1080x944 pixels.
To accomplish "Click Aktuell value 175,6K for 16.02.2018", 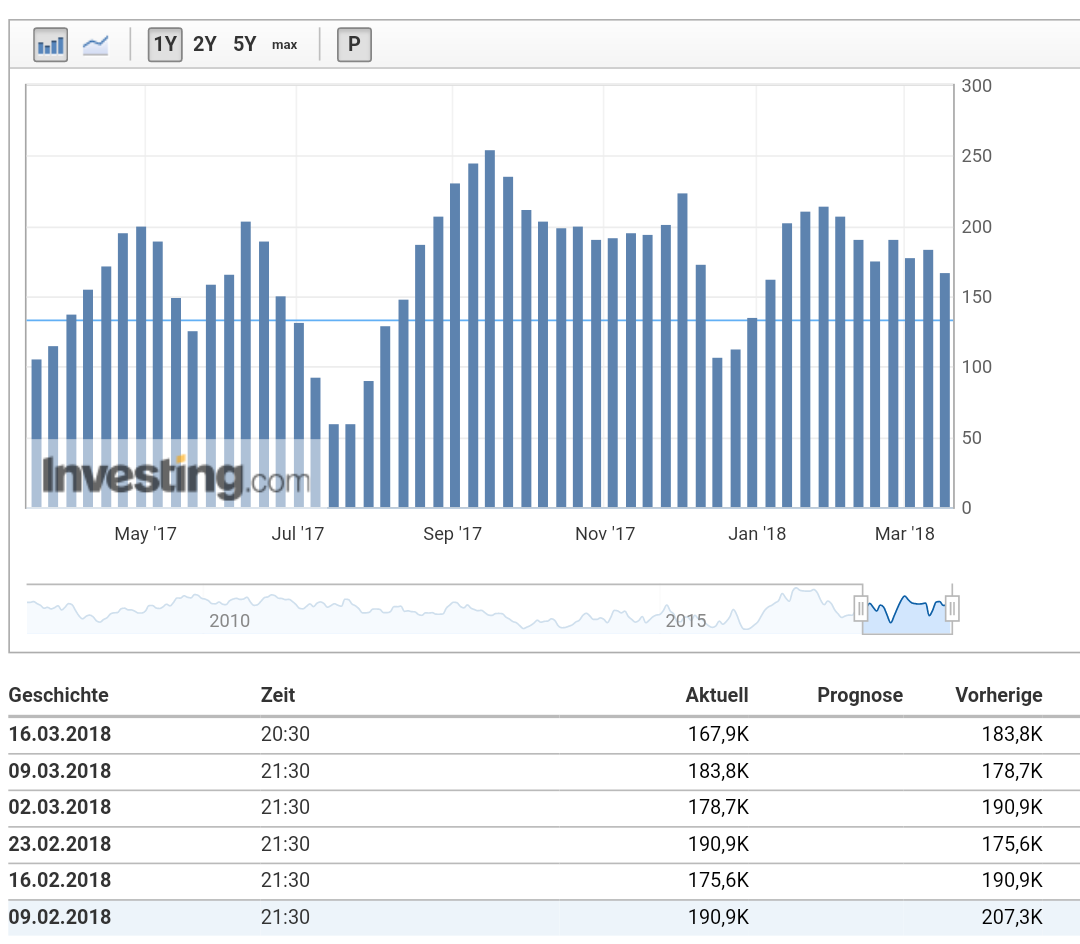I will (x=718, y=880).
